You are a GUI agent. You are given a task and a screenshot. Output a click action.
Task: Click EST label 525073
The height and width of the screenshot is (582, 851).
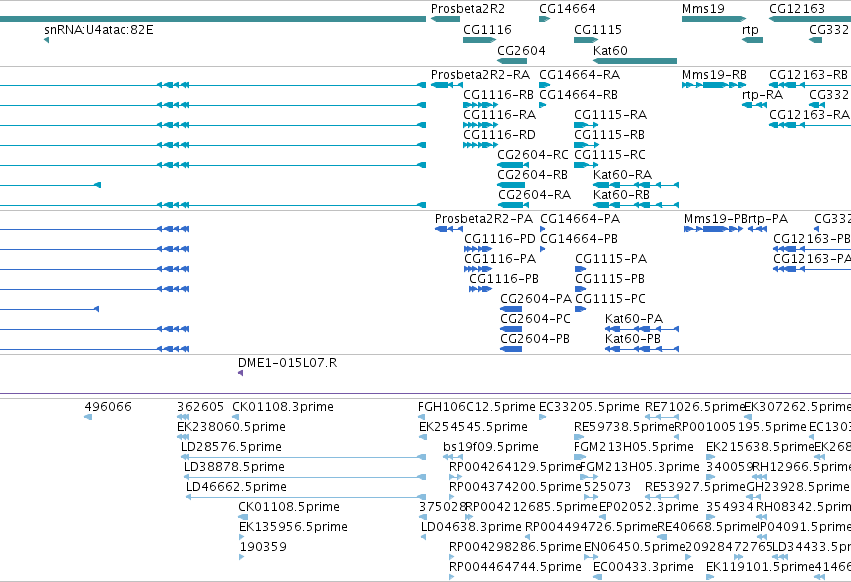click(607, 487)
